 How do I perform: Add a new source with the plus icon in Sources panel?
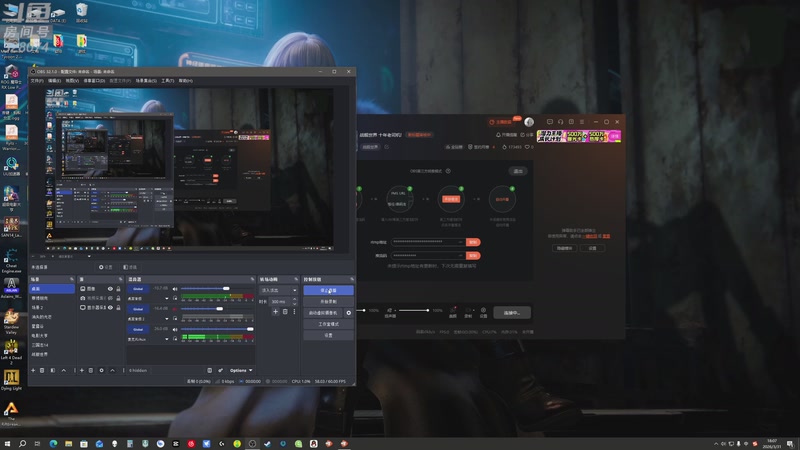[x=82, y=370]
